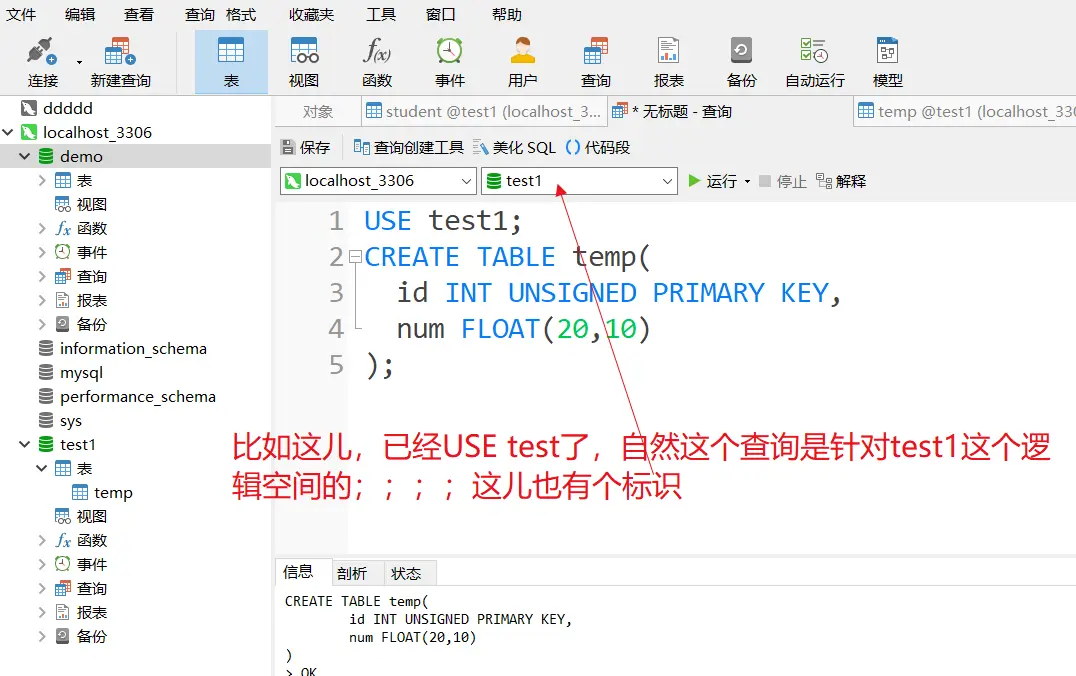
Task: Insert a 代码段 (Code Snippet)
Action: pyautogui.click(x=598, y=148)
